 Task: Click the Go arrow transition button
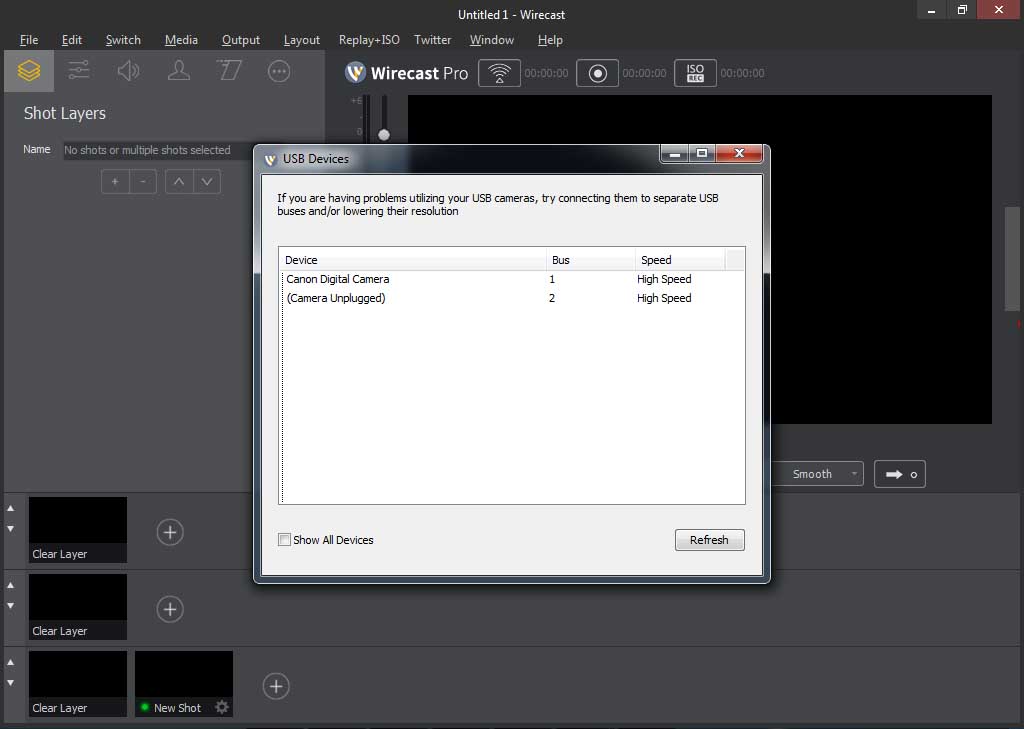click(900, 474)
